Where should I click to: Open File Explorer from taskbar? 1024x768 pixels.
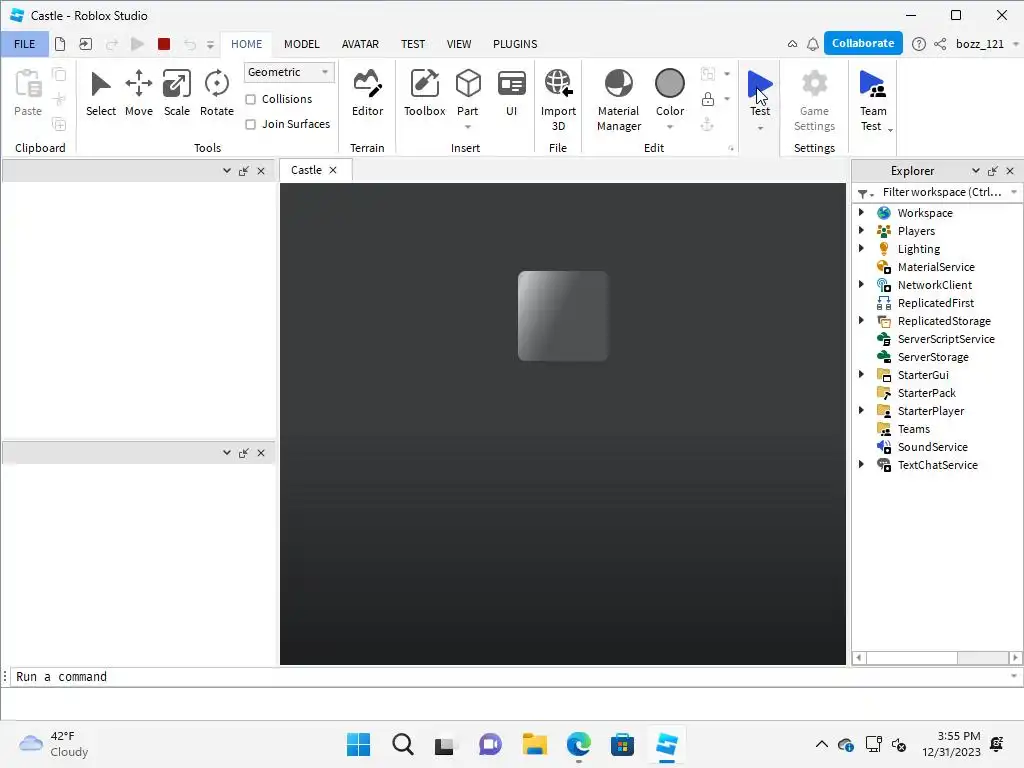534,744
